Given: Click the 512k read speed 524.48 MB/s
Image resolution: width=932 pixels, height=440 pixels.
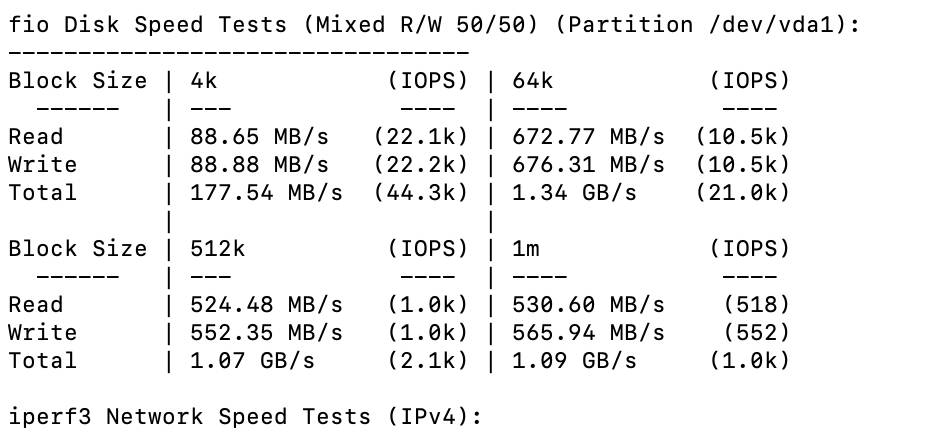Looking at the screenshot, I should (266, 305).
